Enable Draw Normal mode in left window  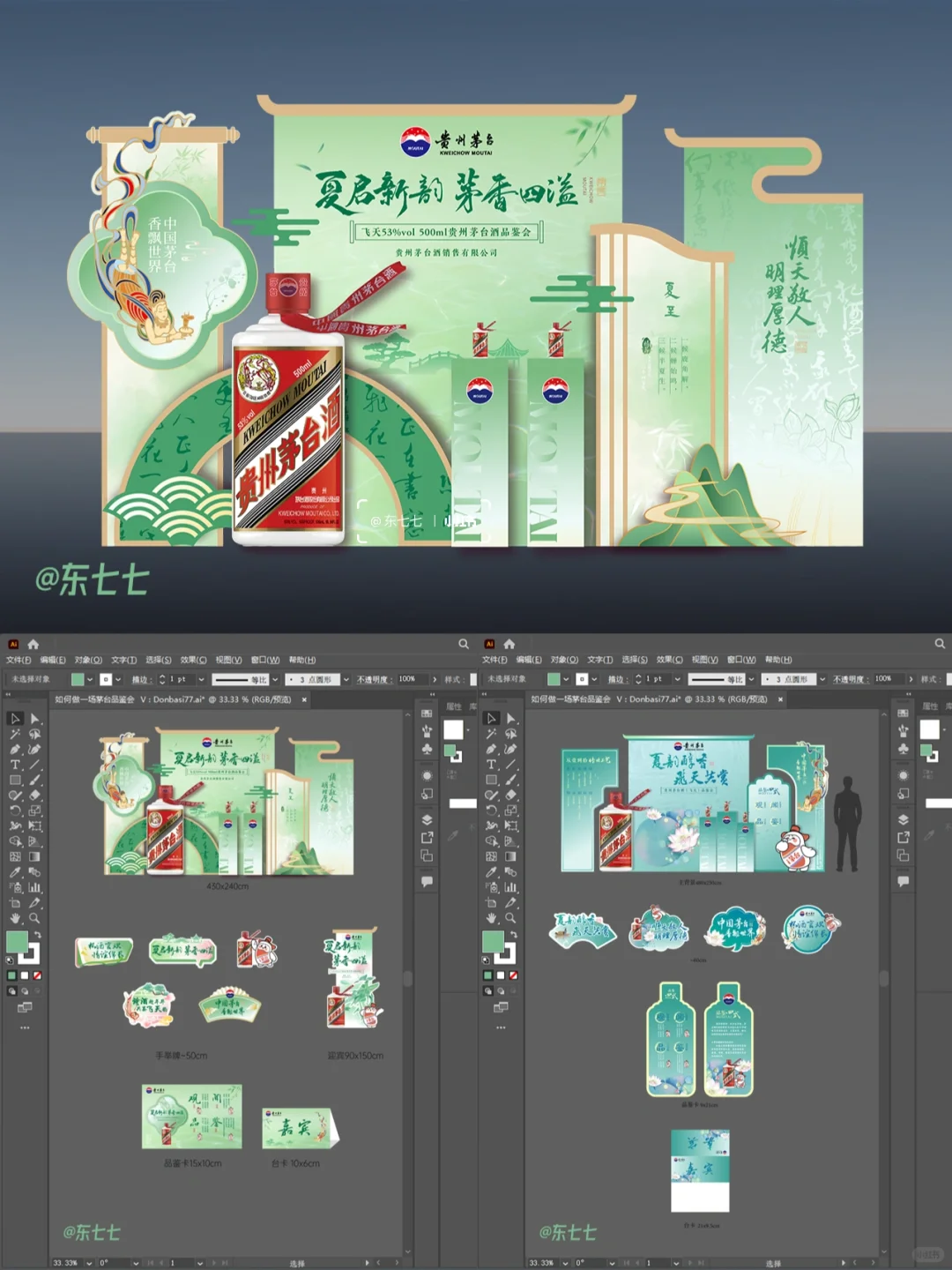click(x=12, y=990)
